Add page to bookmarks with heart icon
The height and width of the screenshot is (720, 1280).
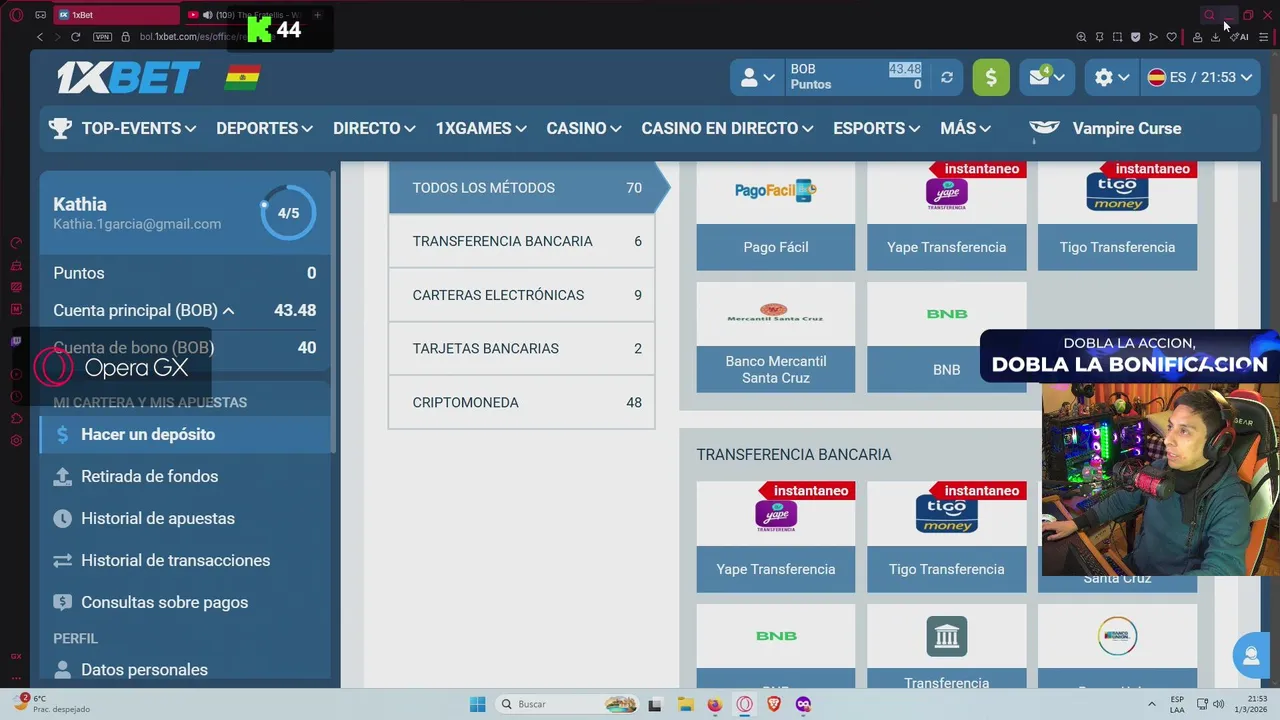pos(1172,37)
